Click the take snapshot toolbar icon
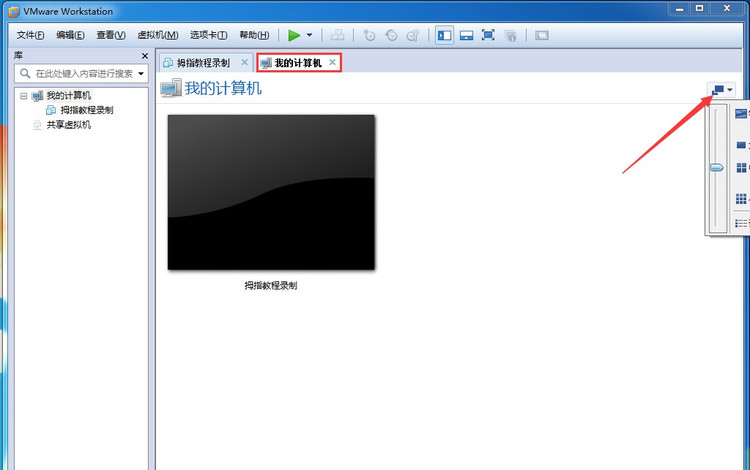Screen dimensions: 750x470 pyautogui.click(x=369, y=35)
